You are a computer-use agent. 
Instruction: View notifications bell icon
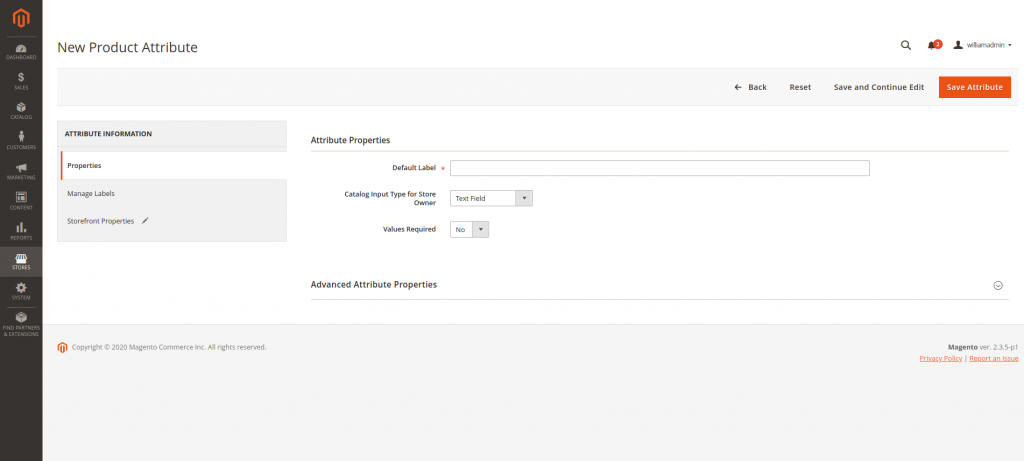point(932,45)
